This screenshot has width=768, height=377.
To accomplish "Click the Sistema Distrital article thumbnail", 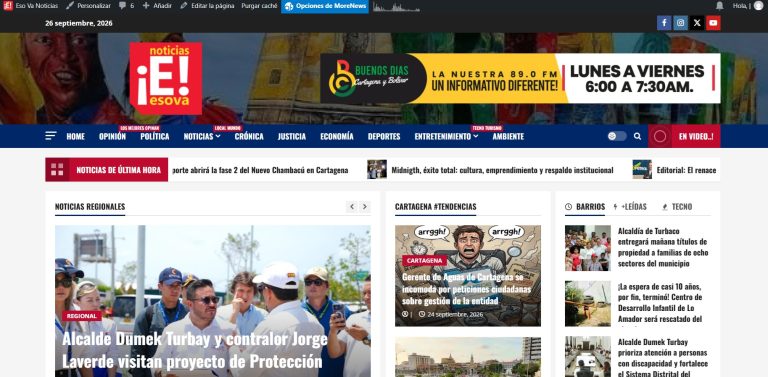I will point(588,356).
